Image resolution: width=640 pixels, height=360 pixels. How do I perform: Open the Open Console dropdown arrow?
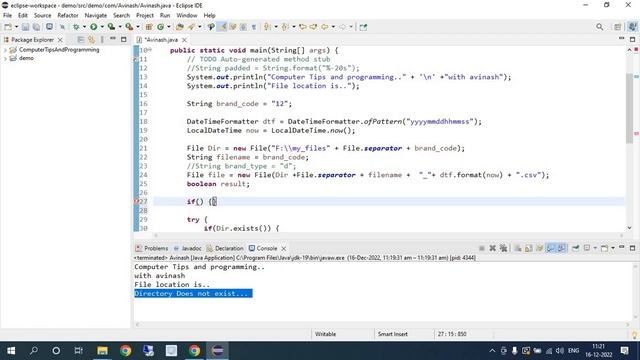pos(613,248)
